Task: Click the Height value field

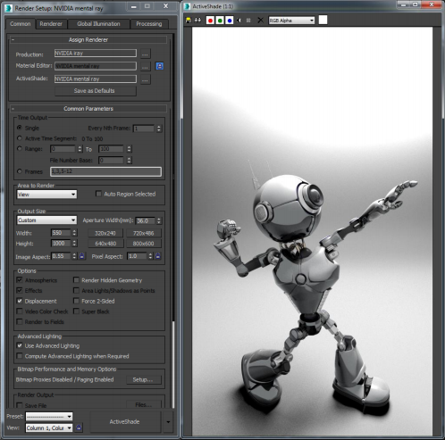Action: tap(61, 243)
